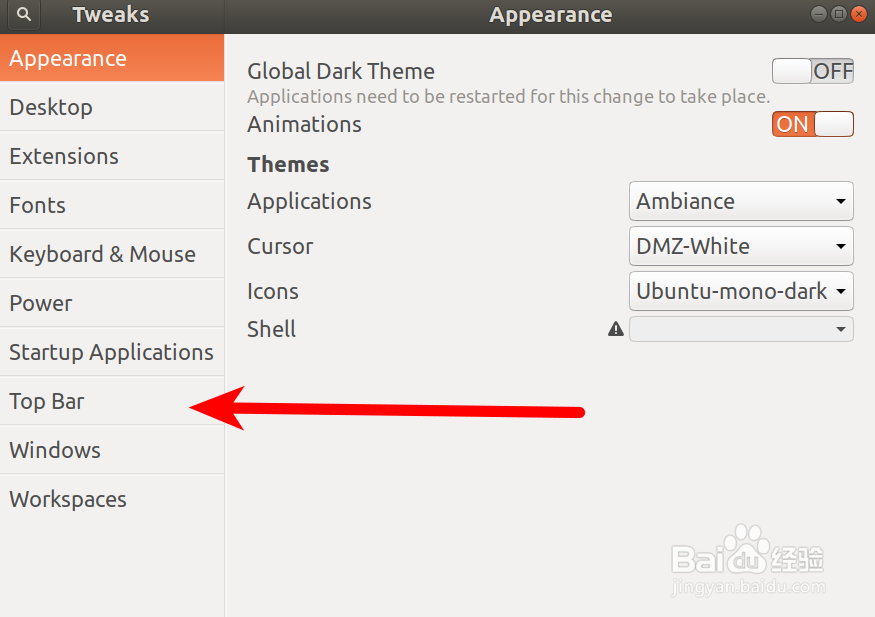Expand the Cursor theme DMZ-White dropdown
Image resolution: width=875 pixels, height=617 pixels.
pyautogui.click(x=741, y=246)
